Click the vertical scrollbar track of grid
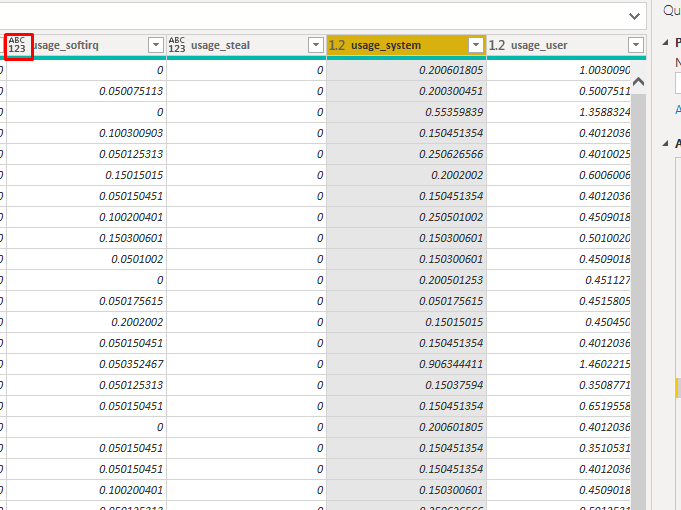This screenshot has width=681, height=510. coord(639,300)
